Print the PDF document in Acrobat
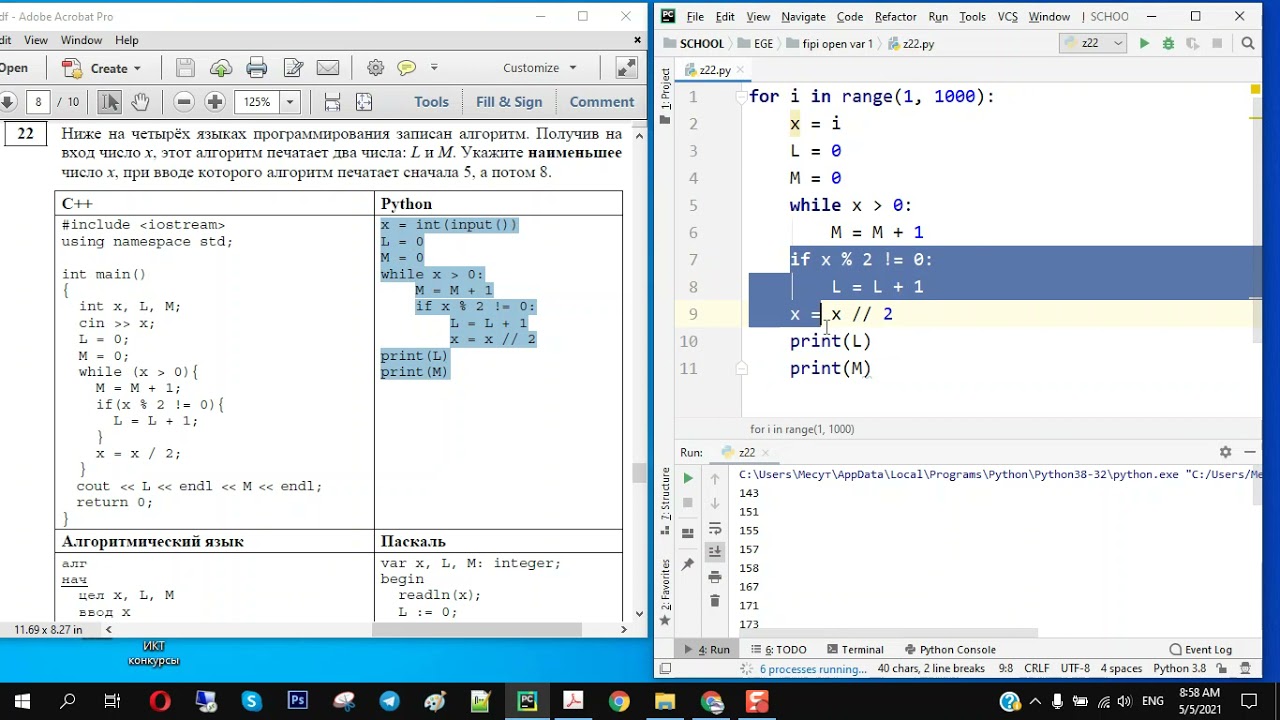The width and height of the screenshot is (1280, 720). [x=257, y=68]
